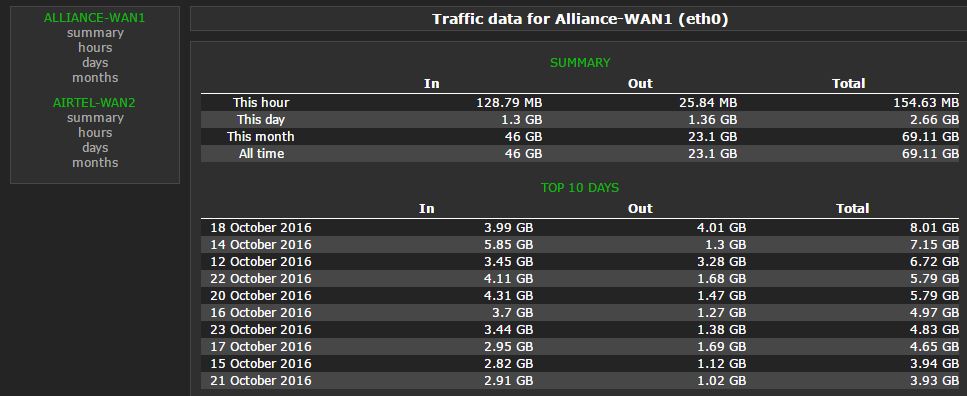View days under ALLIANCE-WAN1
The image size is (967, 396).
[x=95, y=62]
